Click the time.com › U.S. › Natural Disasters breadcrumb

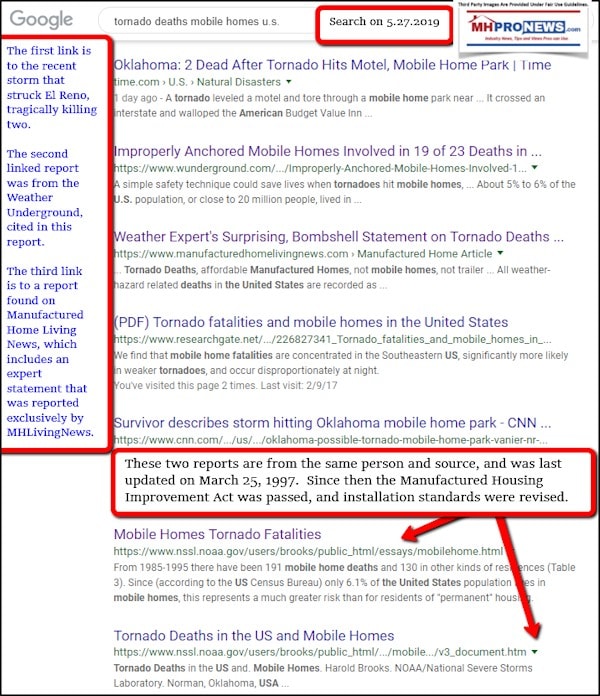(x=197, y=82)
